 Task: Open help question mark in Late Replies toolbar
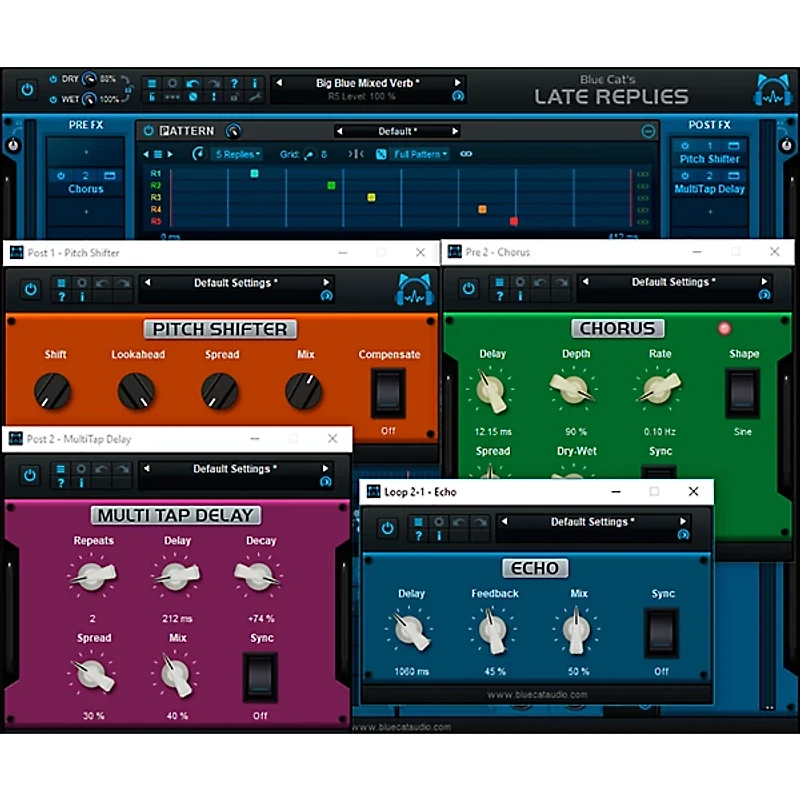click(234, 83)
